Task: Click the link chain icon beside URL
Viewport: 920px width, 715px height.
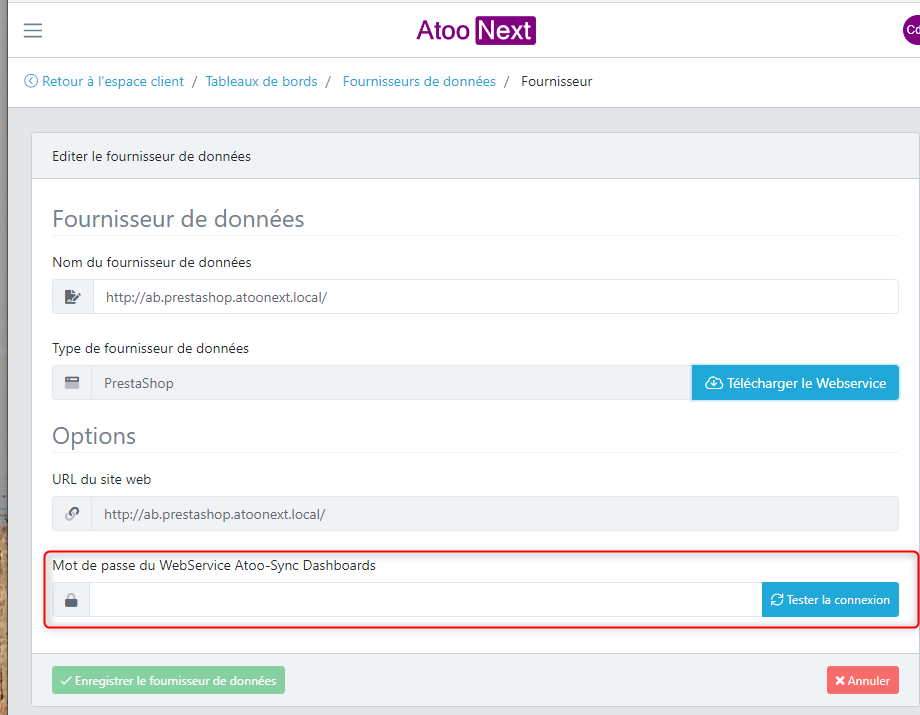Action: [72, 514]
